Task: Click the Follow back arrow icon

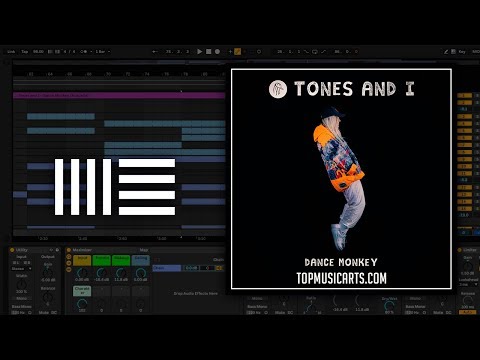Action: tap(155, 52)
